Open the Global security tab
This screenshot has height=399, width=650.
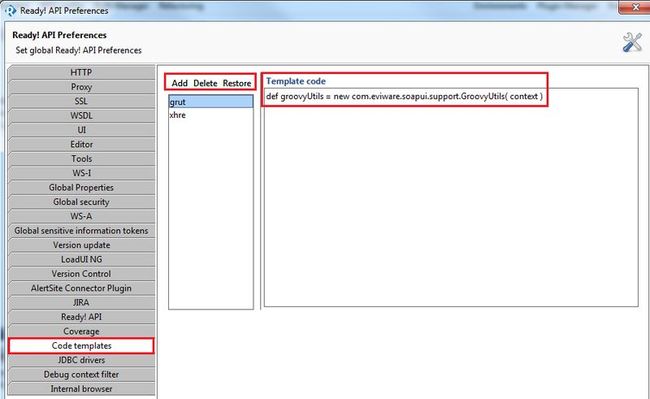click(81, 202)
